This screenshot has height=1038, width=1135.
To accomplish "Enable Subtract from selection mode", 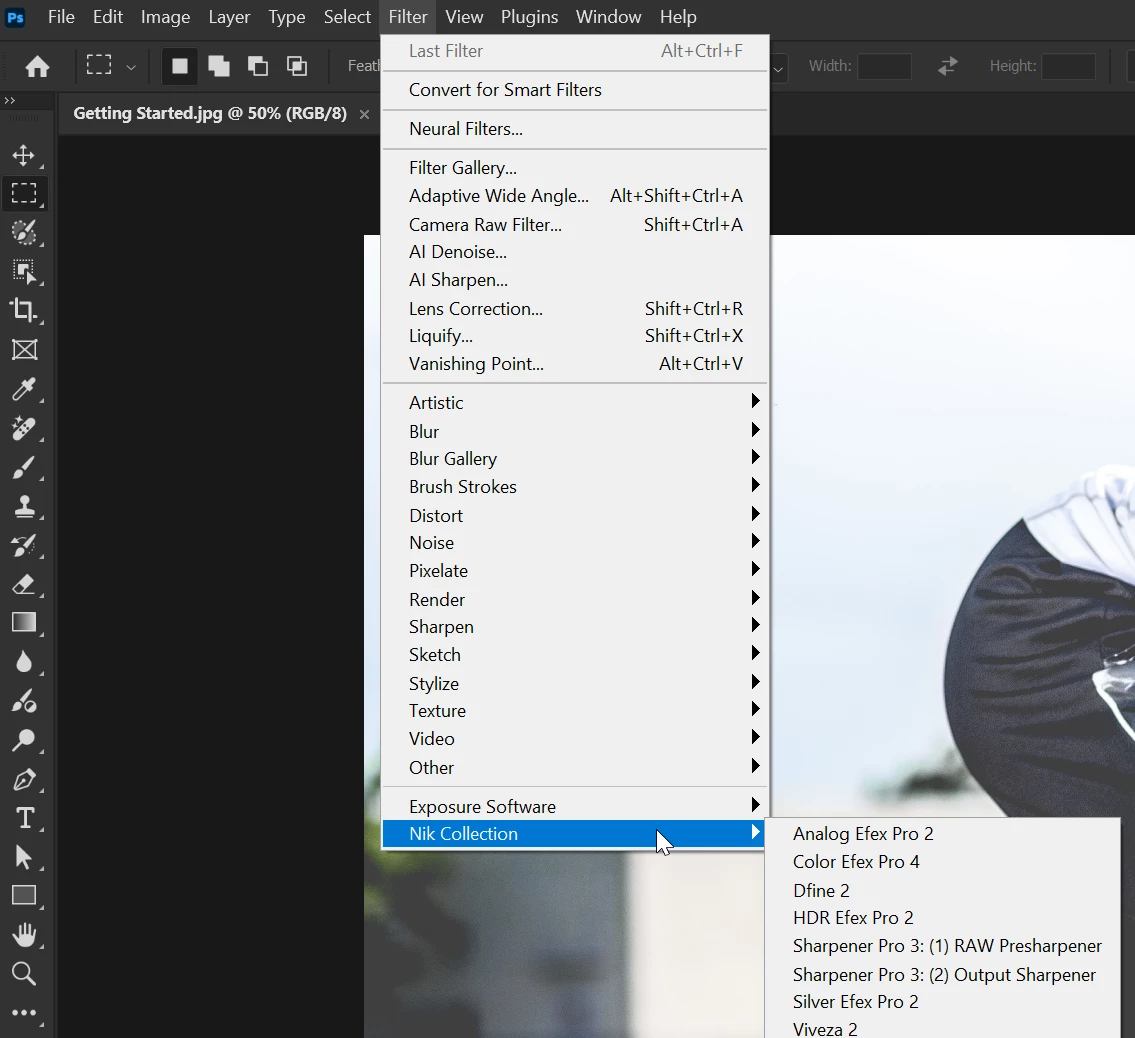I will (x=258, y=67).
